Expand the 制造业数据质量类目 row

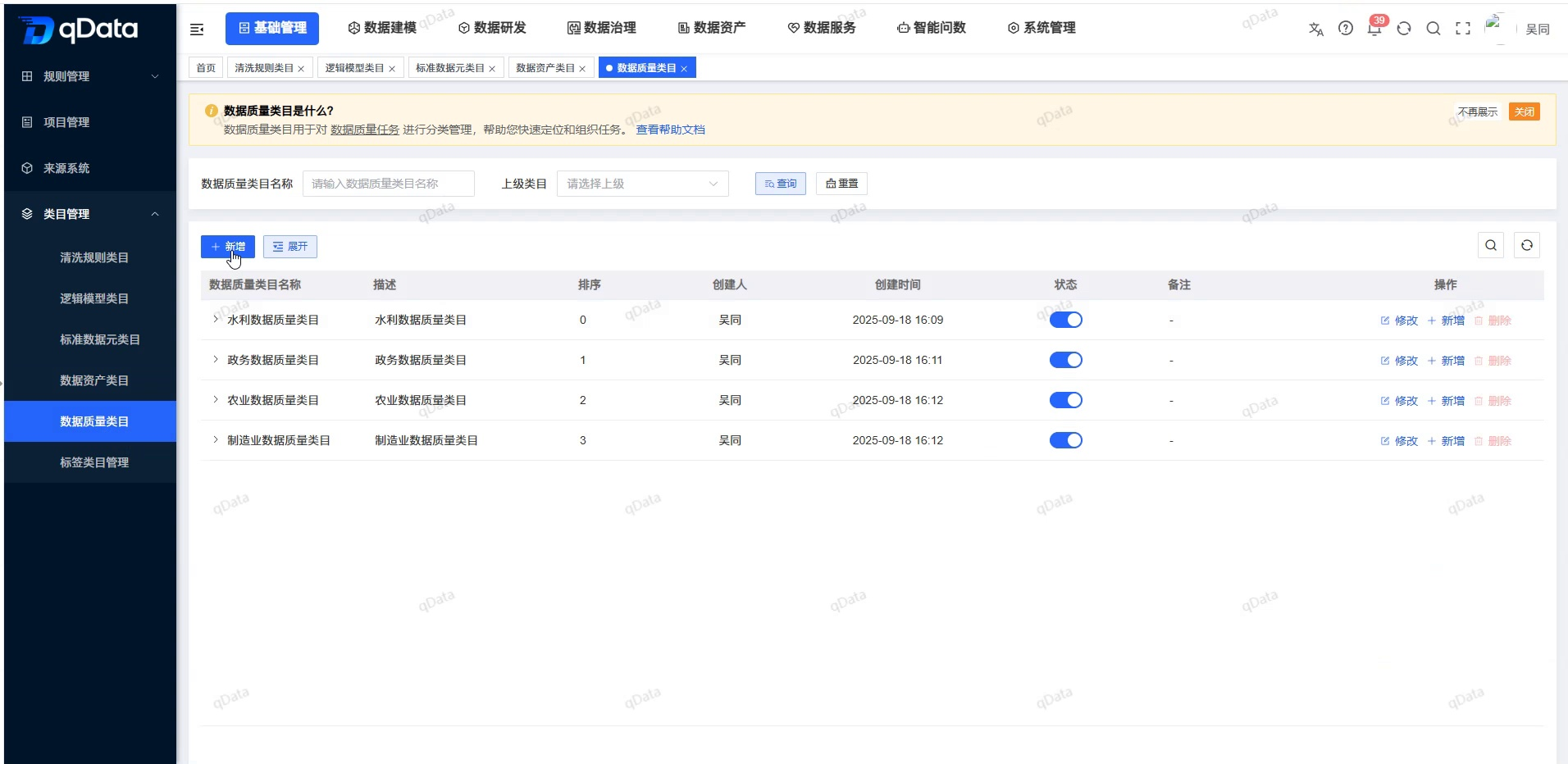[216, 439]
